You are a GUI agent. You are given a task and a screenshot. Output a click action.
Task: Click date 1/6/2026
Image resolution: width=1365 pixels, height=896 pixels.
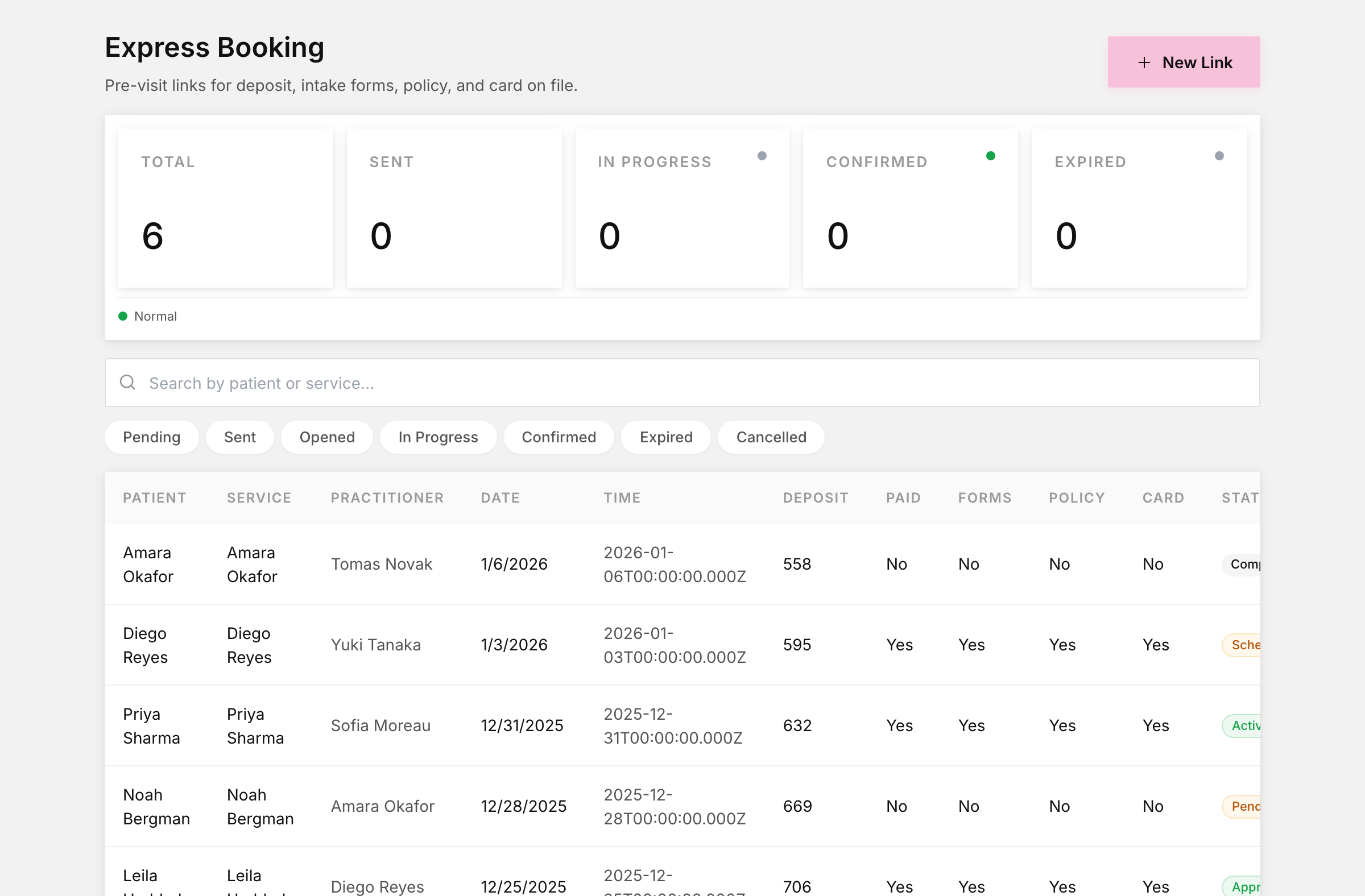514,564
